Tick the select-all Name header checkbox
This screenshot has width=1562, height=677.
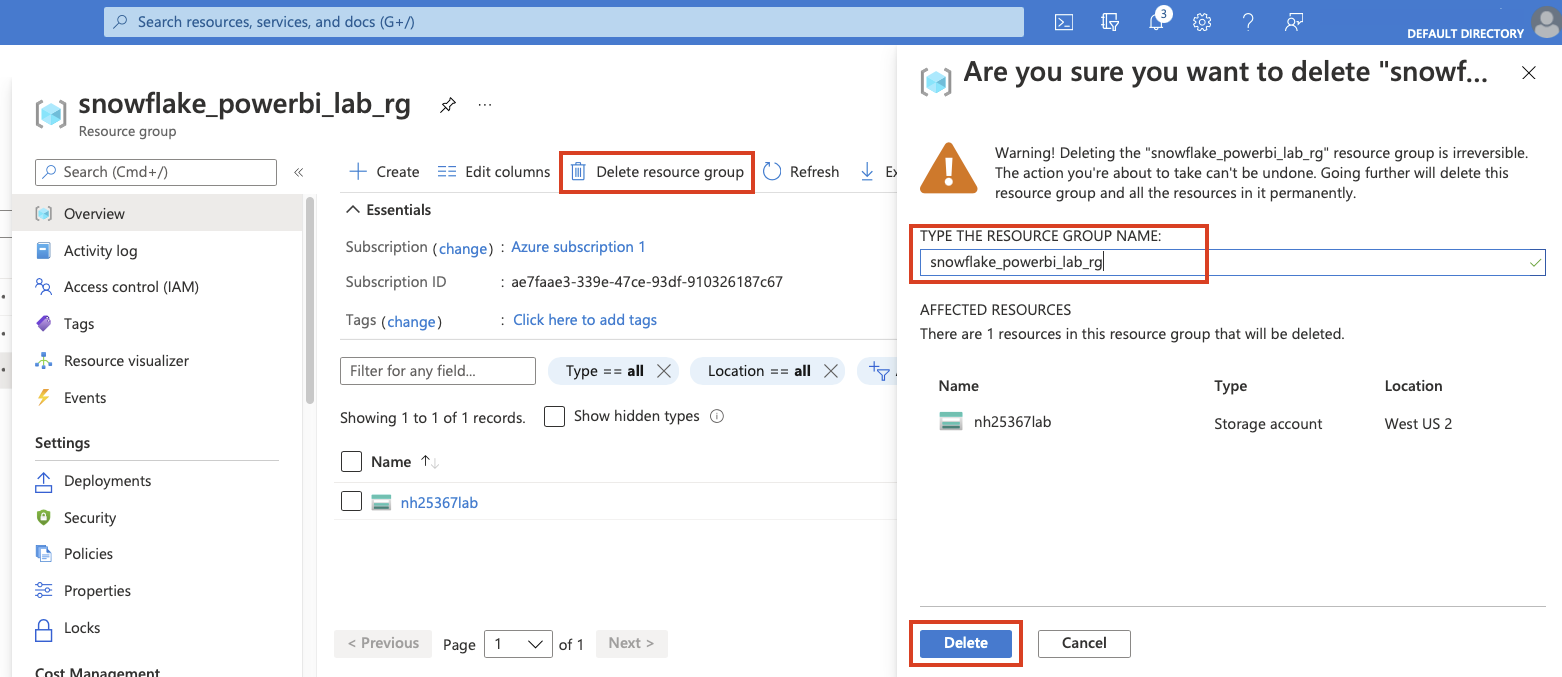tap(351, 461)
